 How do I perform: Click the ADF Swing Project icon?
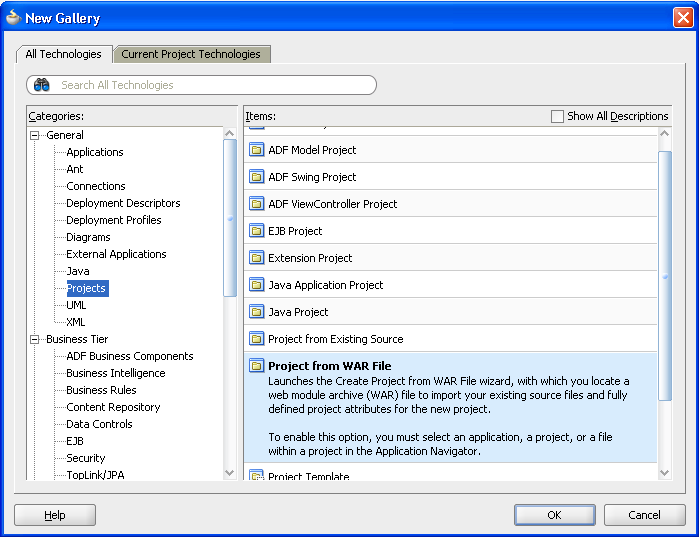pos(256,177)
